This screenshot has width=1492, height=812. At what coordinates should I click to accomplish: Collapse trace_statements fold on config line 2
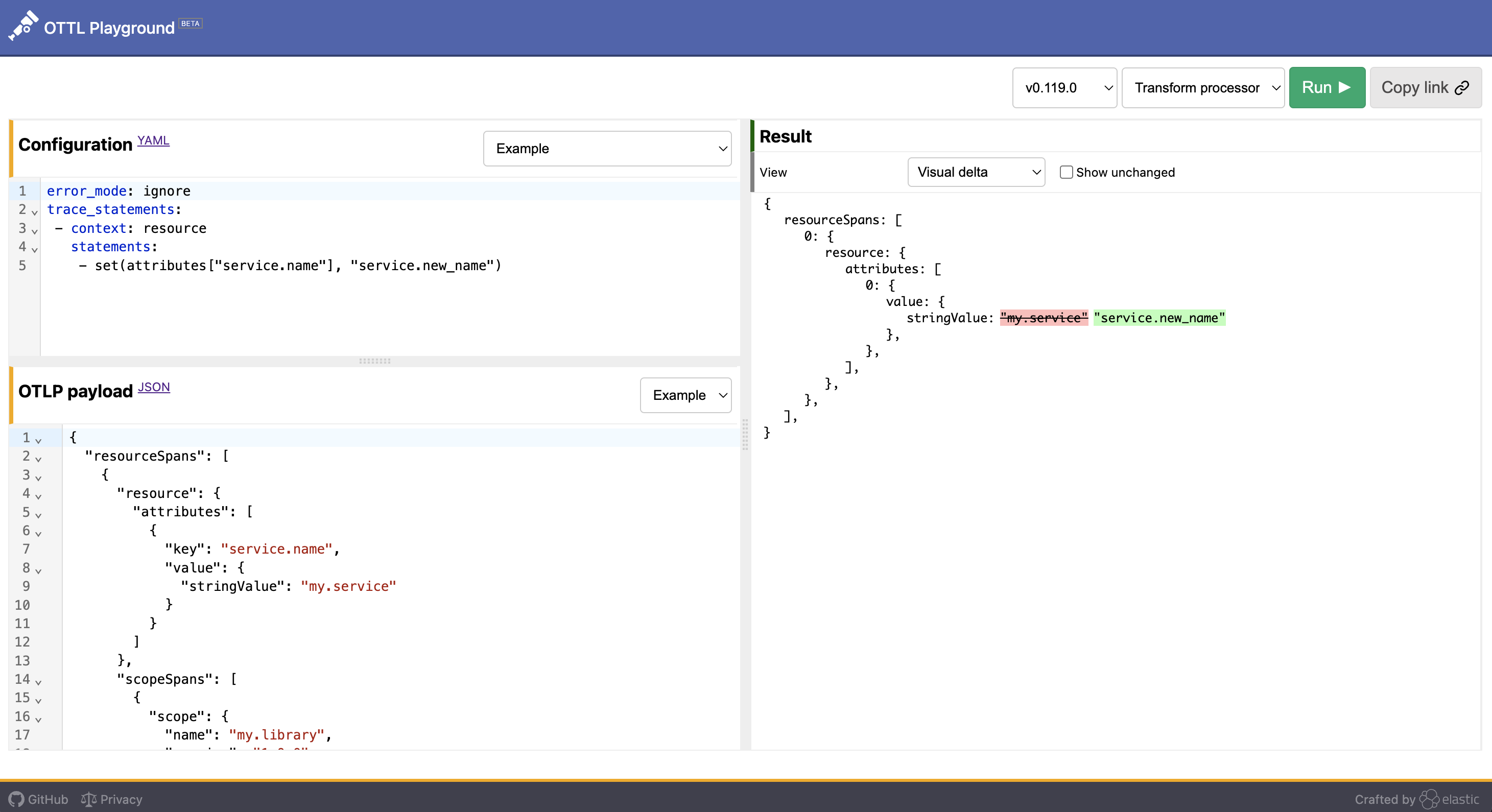[35, 212]
